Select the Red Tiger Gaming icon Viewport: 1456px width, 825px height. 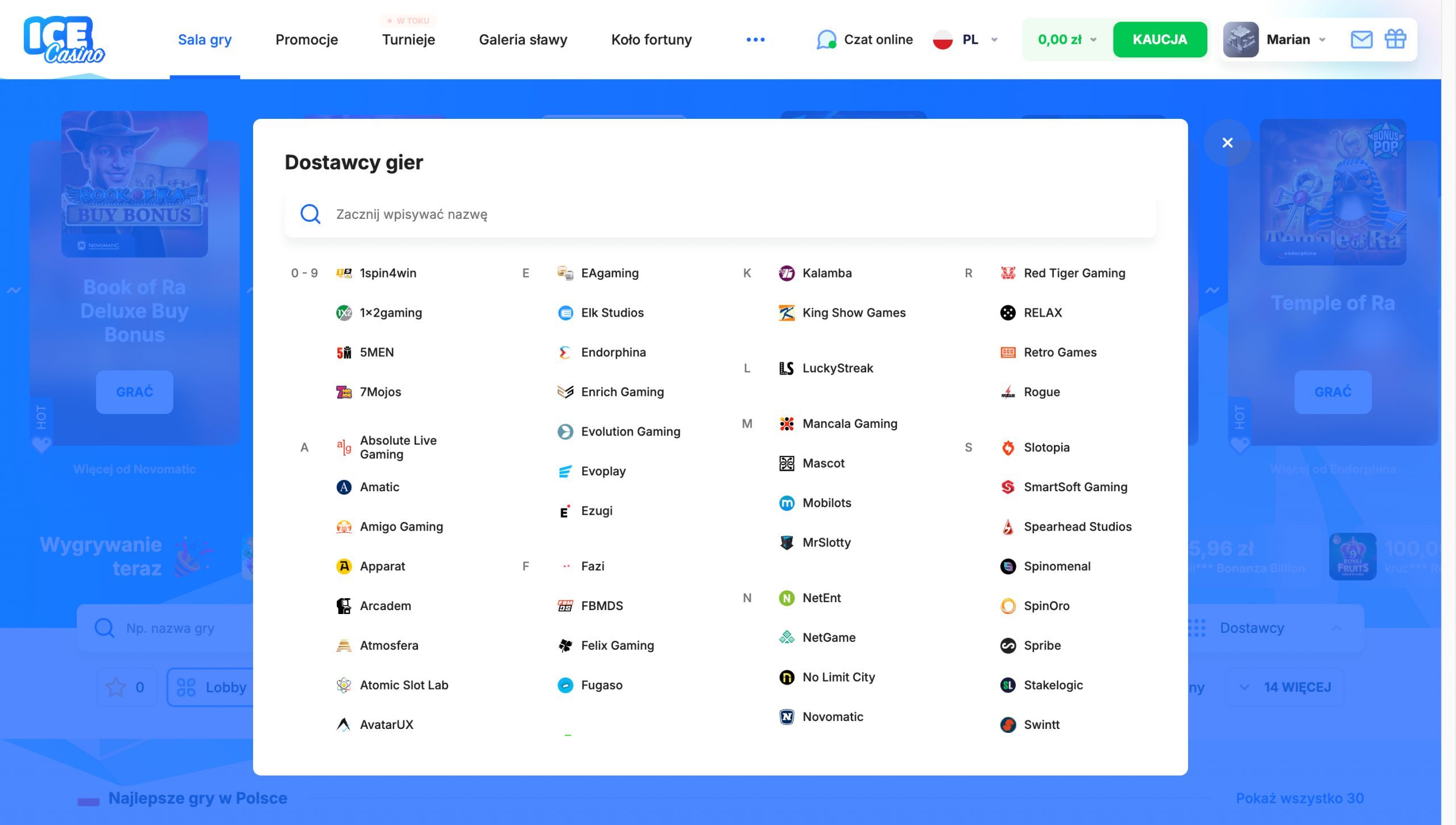1007,273
